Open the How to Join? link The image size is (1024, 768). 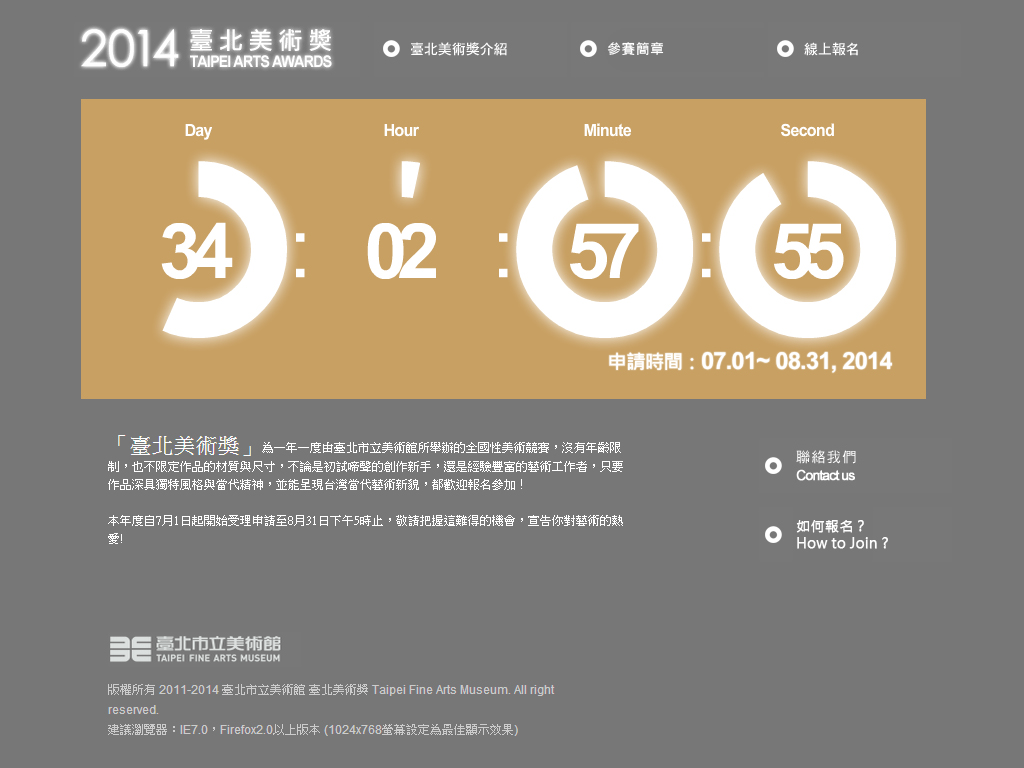[x=842, y=535]
